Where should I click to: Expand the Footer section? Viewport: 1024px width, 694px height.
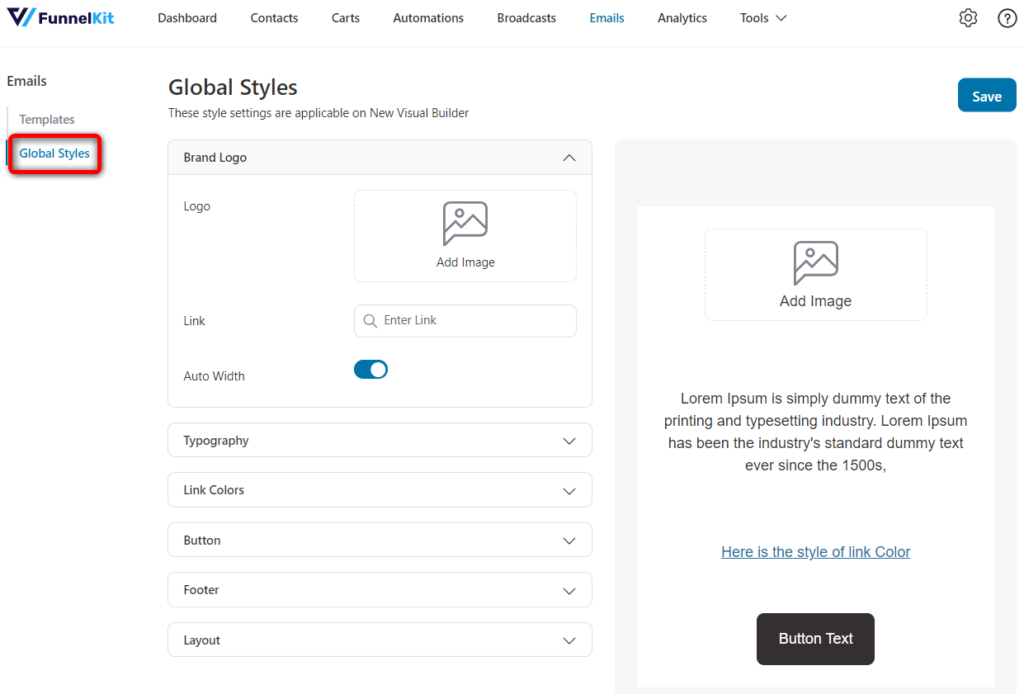380,590
